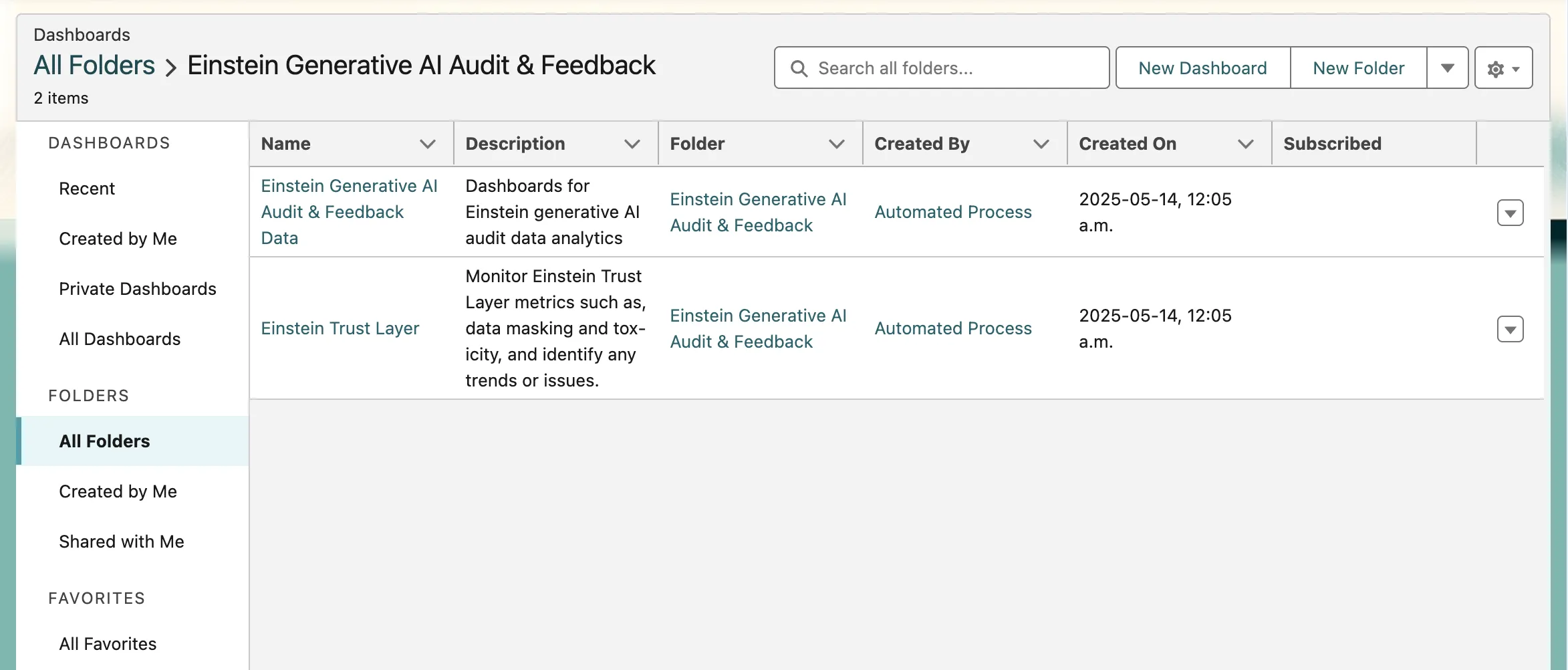
Task: Open Created By column chevron menu
Action: tap(1041, 144)
